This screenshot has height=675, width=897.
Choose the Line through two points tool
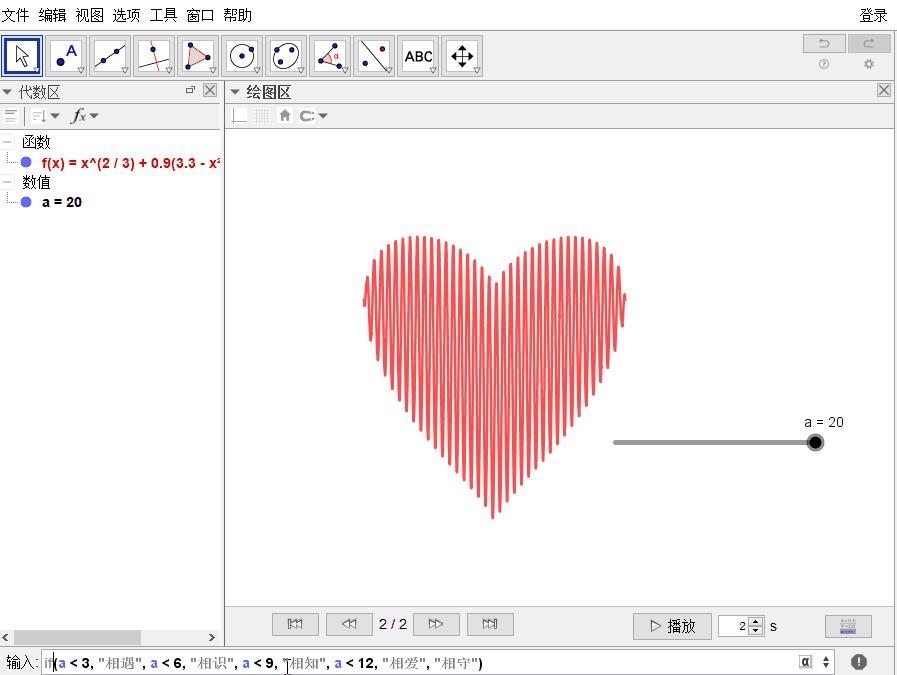click(x=110, y=56)
